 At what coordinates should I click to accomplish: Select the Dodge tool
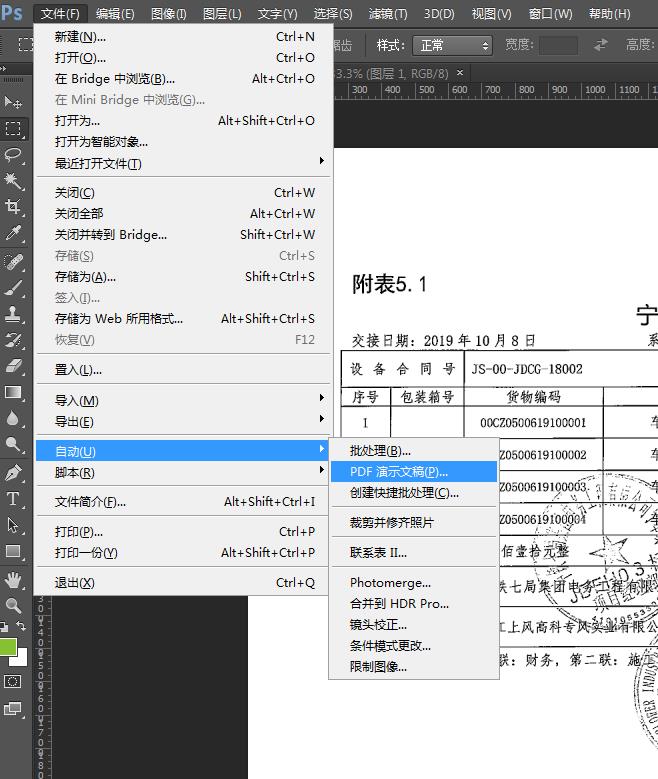12,445
